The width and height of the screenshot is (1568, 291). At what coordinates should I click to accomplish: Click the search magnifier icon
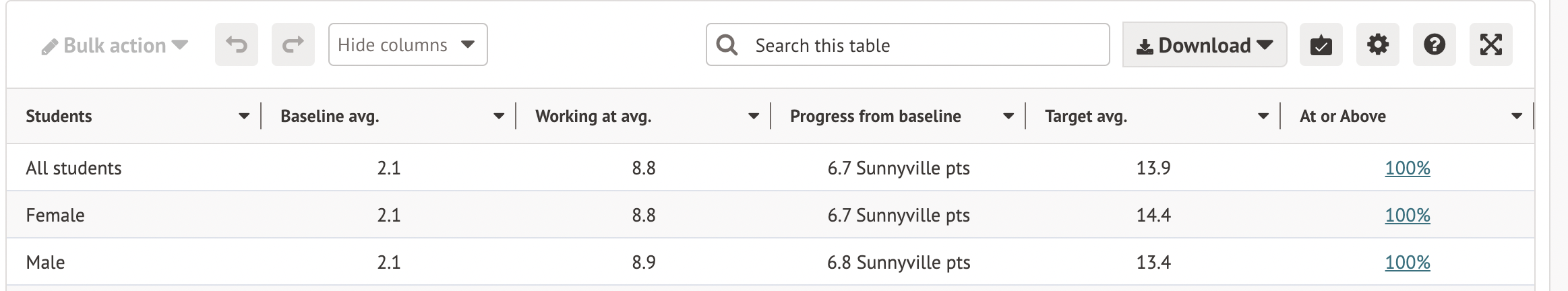coord(727,45)
